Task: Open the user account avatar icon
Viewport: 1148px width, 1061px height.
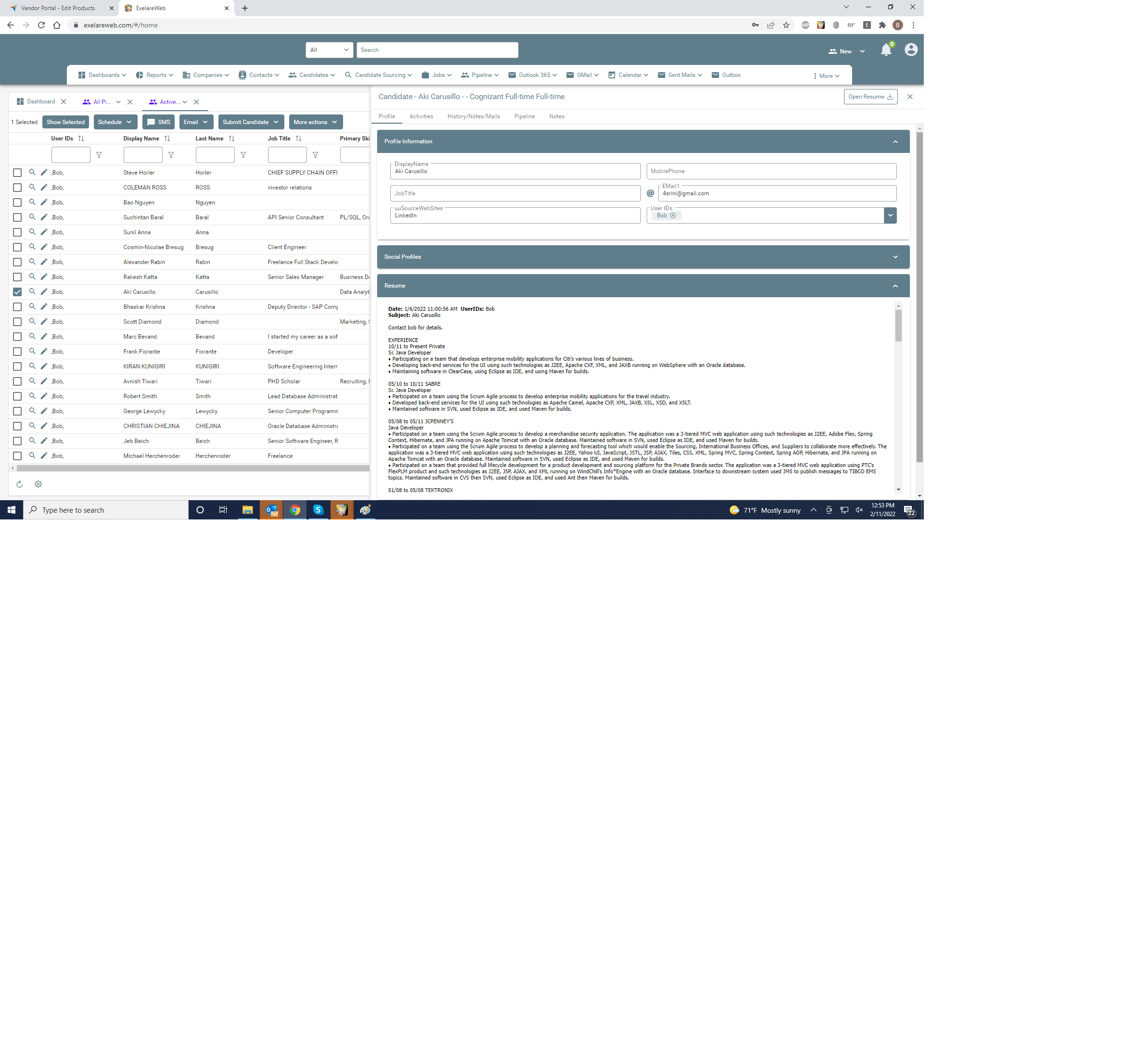Action: click(910, 50)
